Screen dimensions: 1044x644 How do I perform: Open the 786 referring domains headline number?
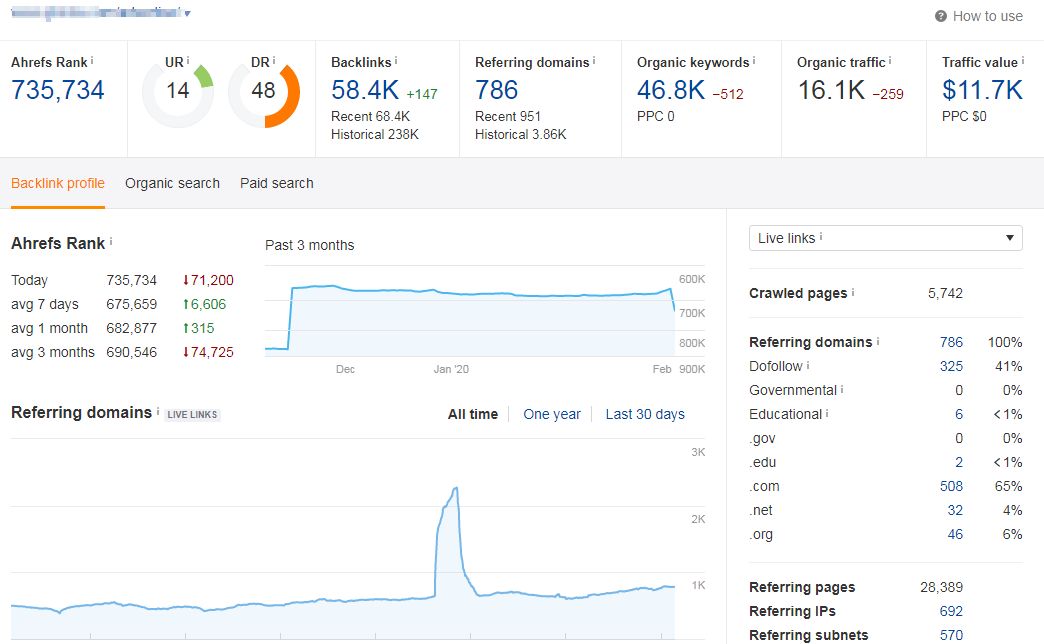497,90
